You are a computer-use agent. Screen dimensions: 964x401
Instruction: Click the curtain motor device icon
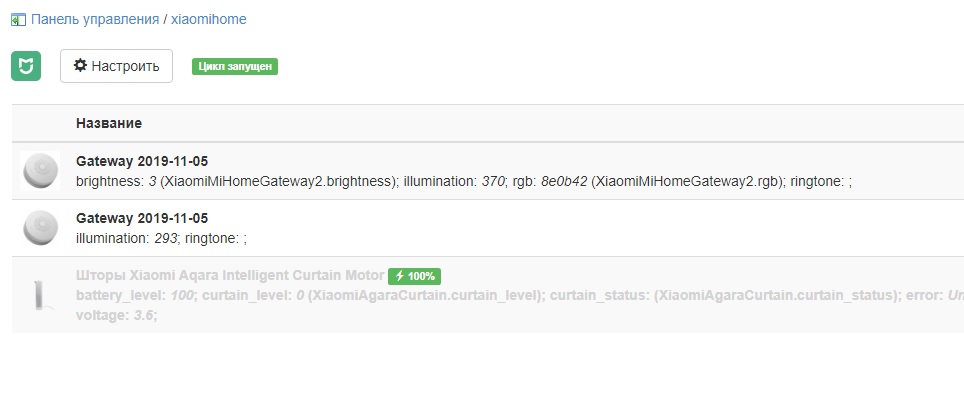pyautogui.click(x=41, y=294)
